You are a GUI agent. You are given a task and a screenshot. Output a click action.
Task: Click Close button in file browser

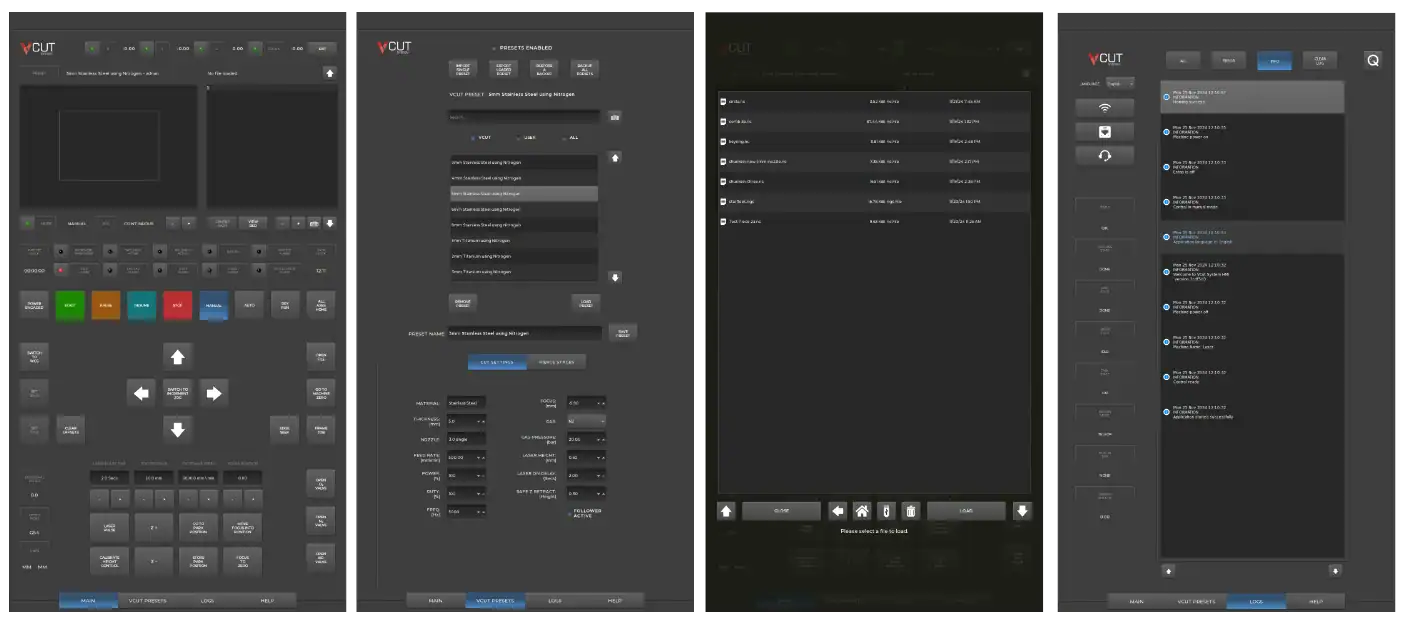click(781, 511)
